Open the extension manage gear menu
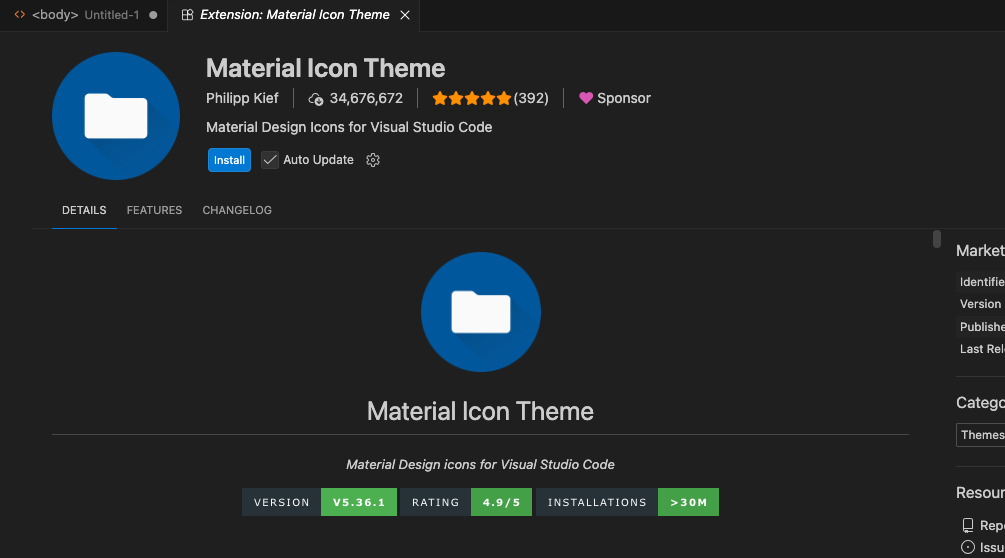1005x558 pixels. coord(373,160)
